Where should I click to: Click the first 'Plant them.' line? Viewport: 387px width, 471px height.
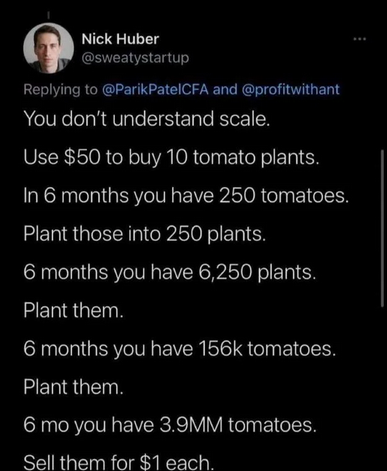(x=73, y=310)
